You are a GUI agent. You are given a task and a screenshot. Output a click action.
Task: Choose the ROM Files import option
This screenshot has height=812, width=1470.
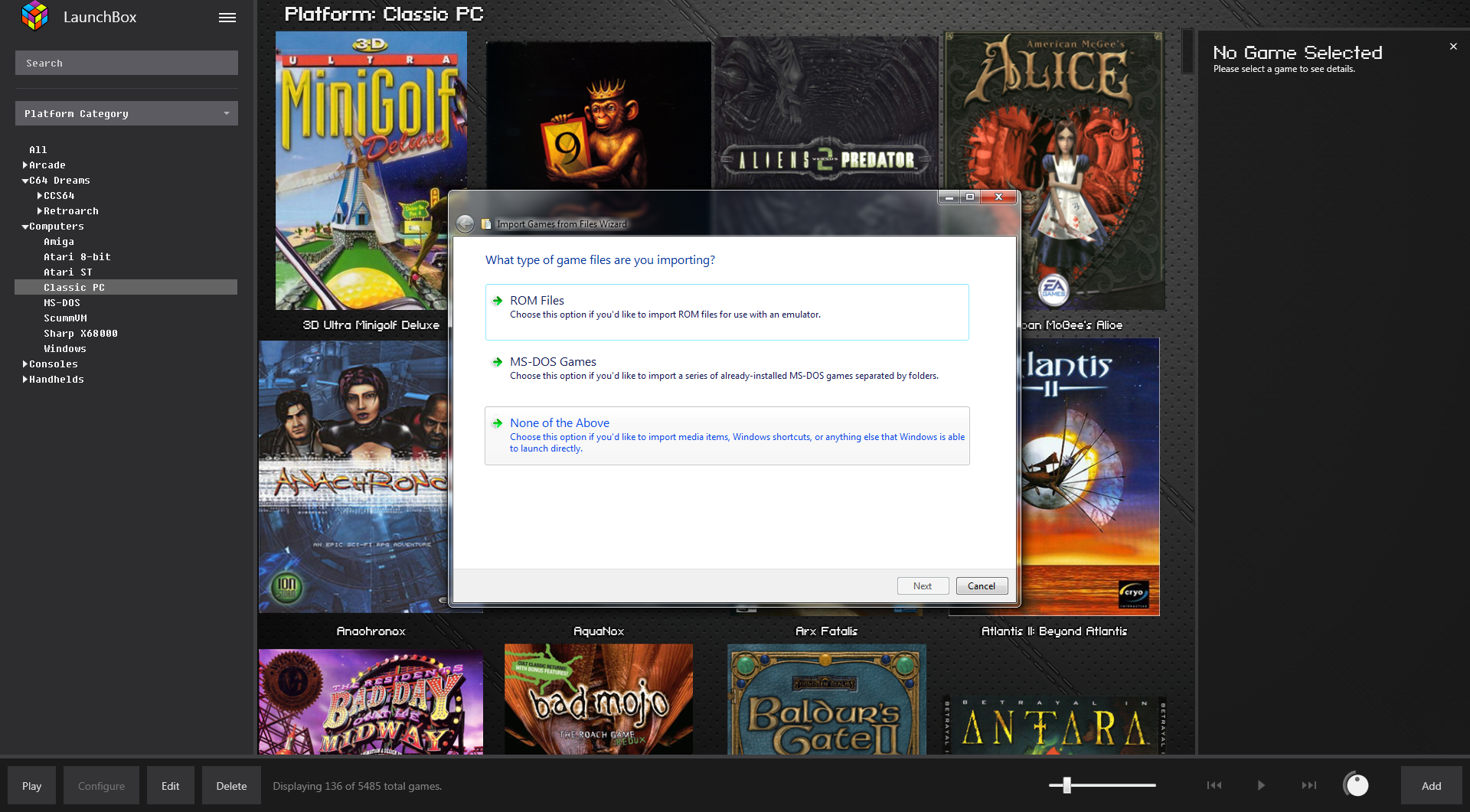click(x=727, y=312)
